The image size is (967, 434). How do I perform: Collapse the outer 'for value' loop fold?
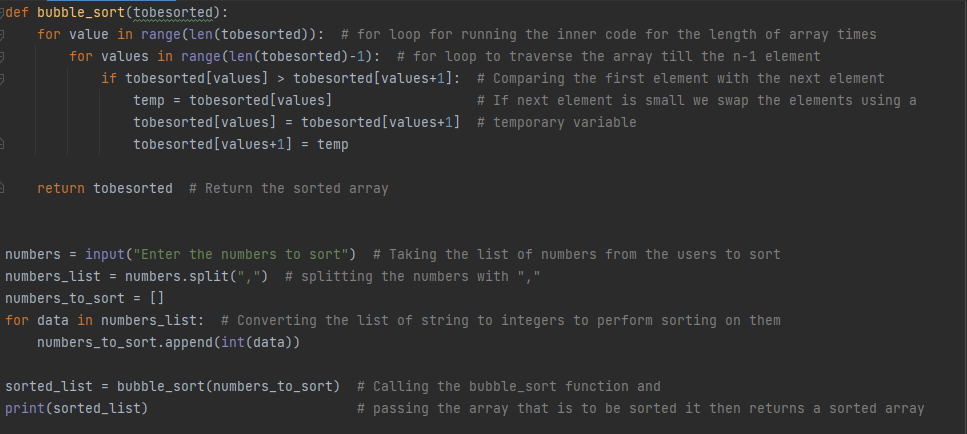click(2, 35)
